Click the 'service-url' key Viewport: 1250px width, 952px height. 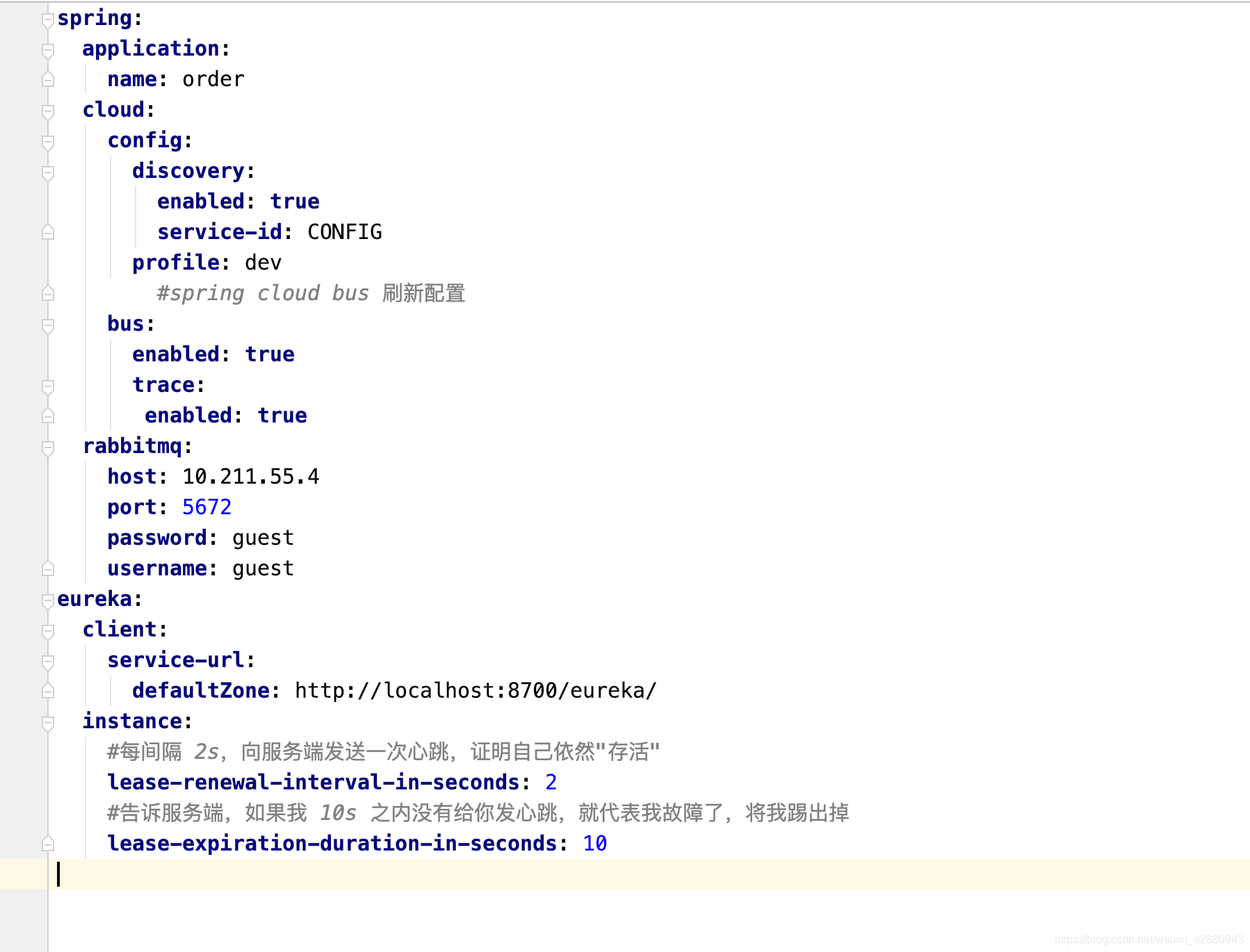point(176,660)
